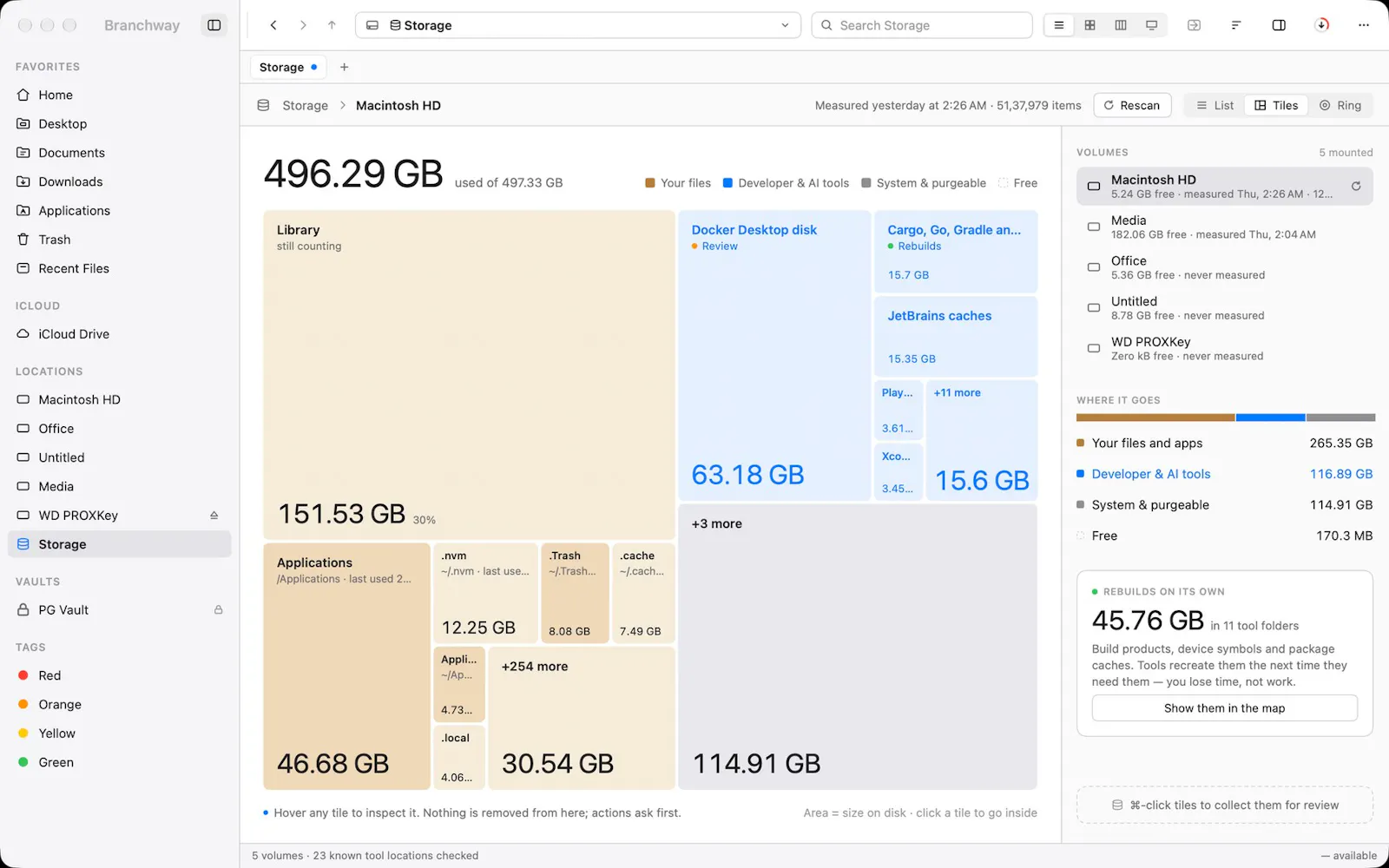This screenshot has width=1389, height=868.
Task: Open the more options ellipsis menu
Action: coord(1364,25)
